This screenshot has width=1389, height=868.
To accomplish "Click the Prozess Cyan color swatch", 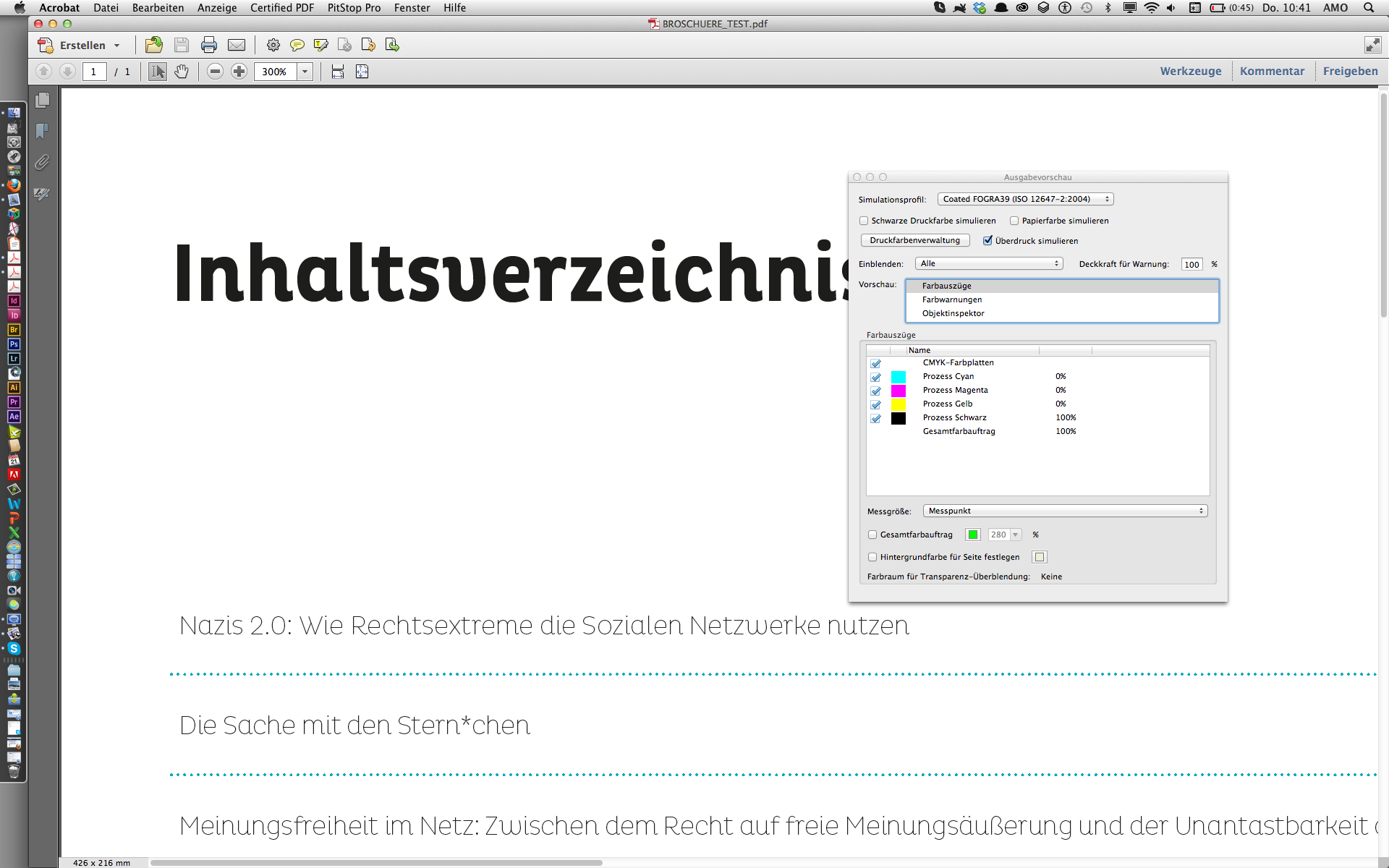I will pos(898,377).
